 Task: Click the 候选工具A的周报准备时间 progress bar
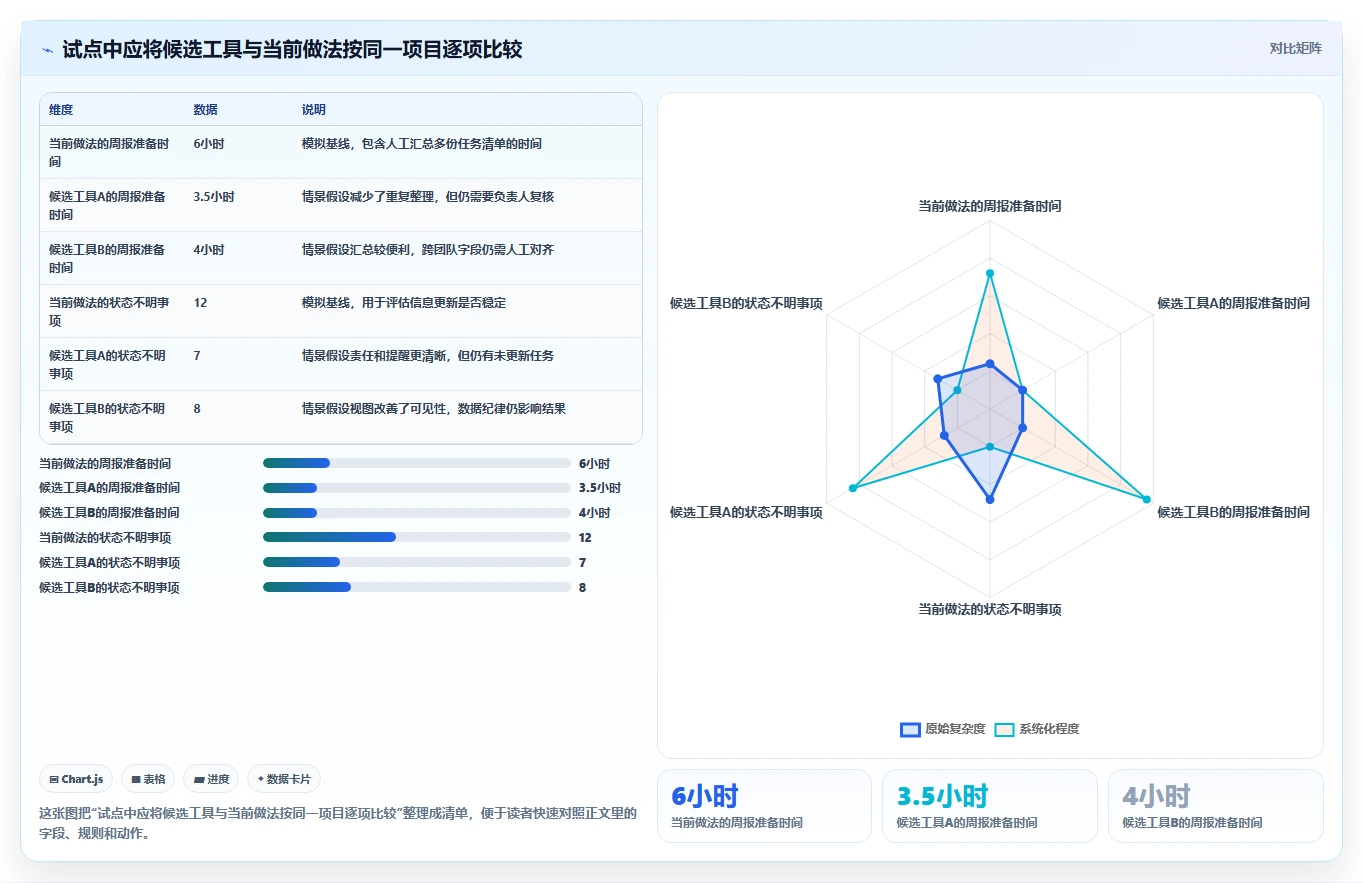(x=416, y=488)
